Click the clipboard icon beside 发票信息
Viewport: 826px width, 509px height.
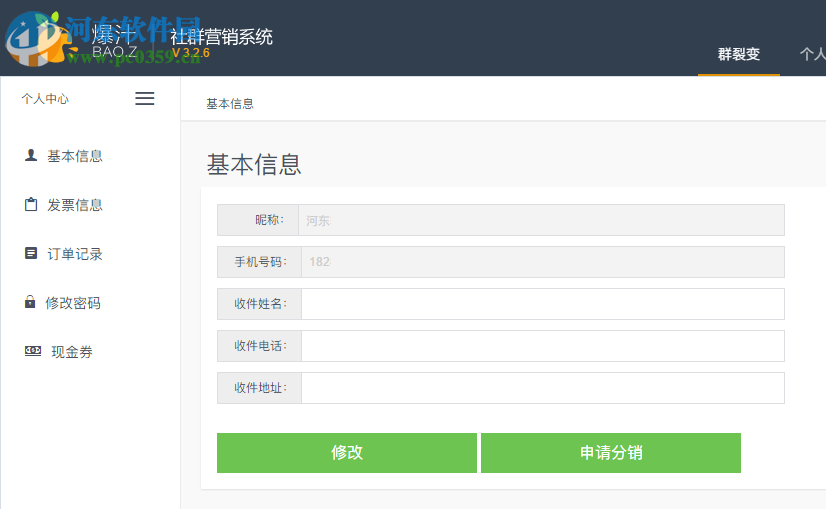(31, 204)
